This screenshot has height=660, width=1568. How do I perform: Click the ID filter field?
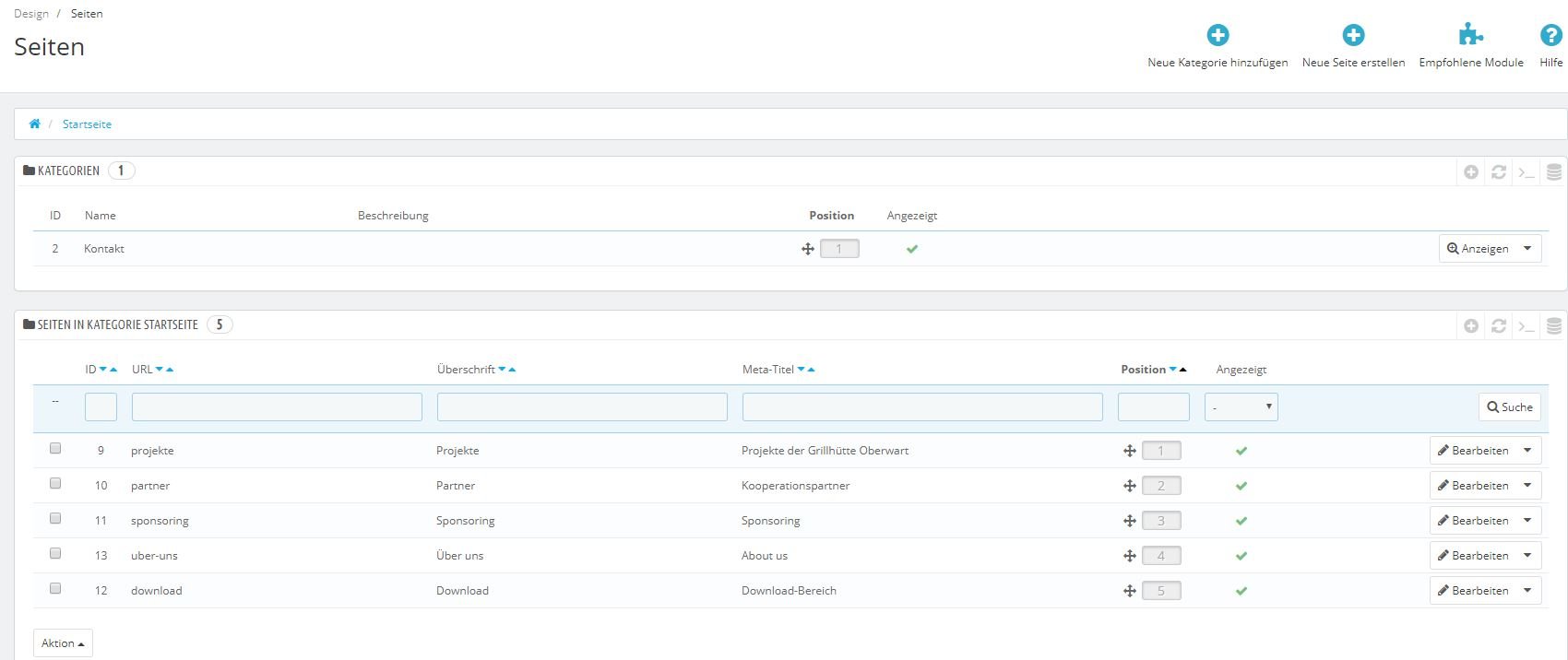point(101,407)
